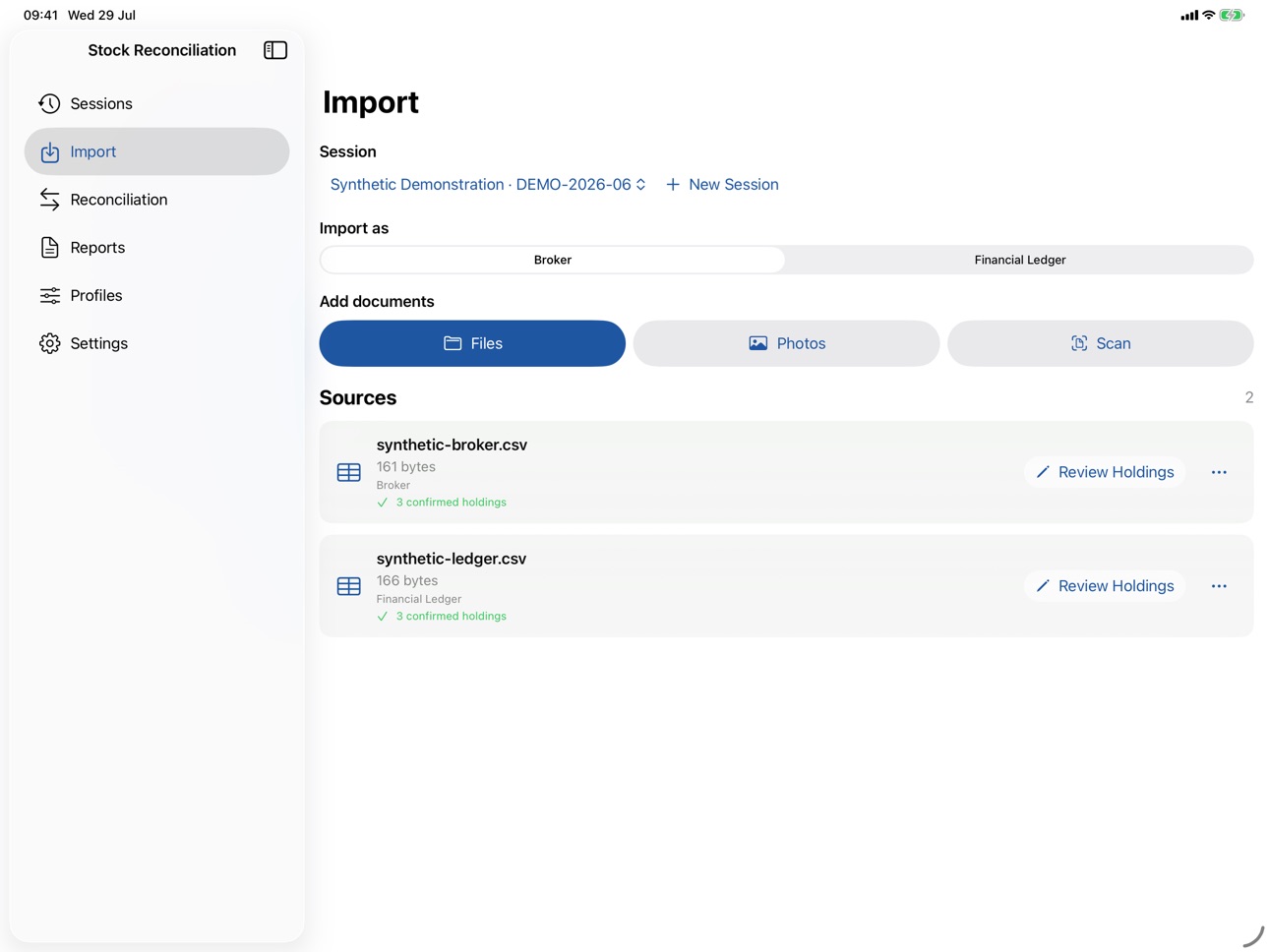
Task: Click table icon for synthetic-ledger.csv
Action: [348, 586]
